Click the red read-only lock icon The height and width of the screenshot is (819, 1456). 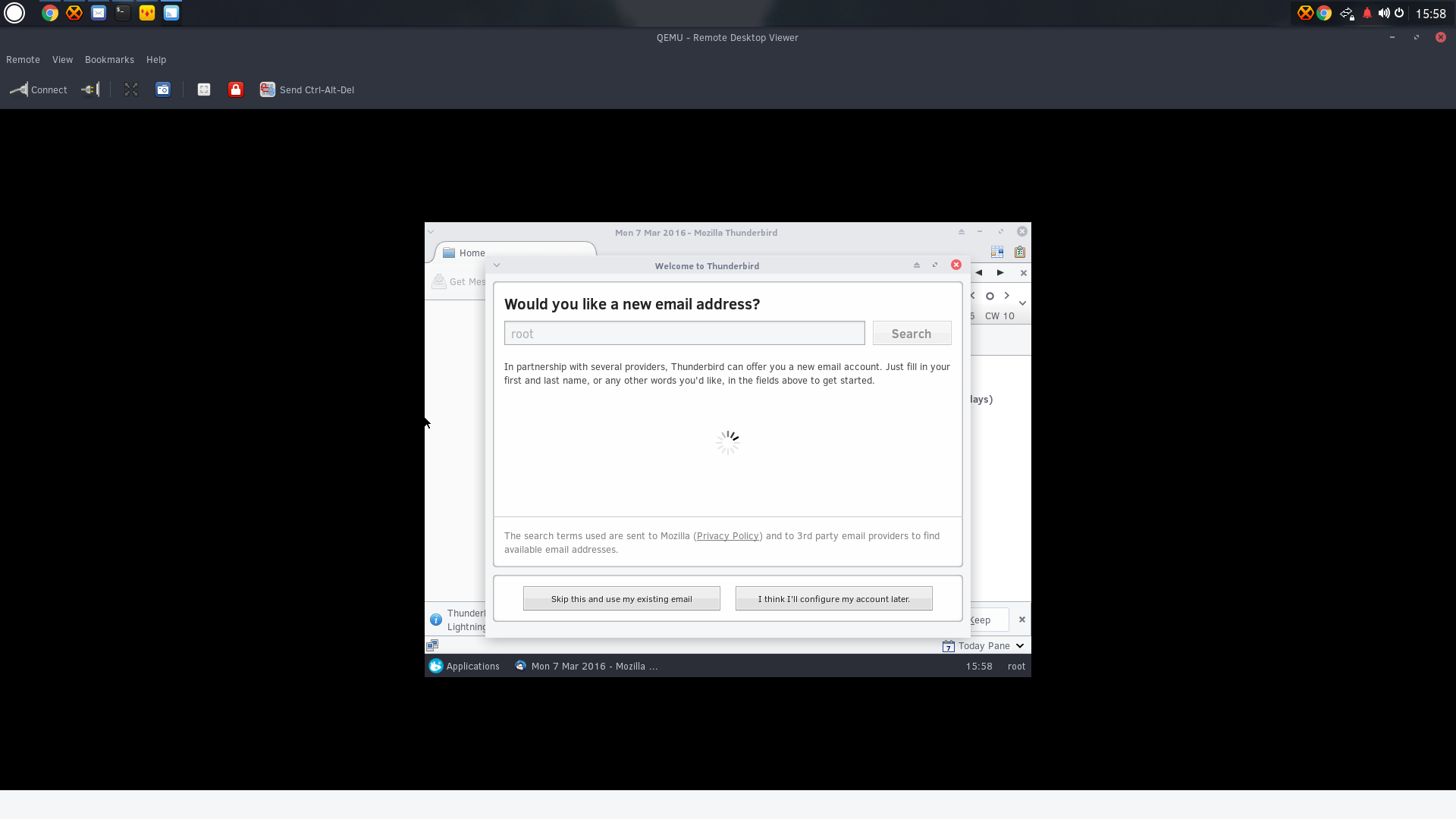pos(236,89)
